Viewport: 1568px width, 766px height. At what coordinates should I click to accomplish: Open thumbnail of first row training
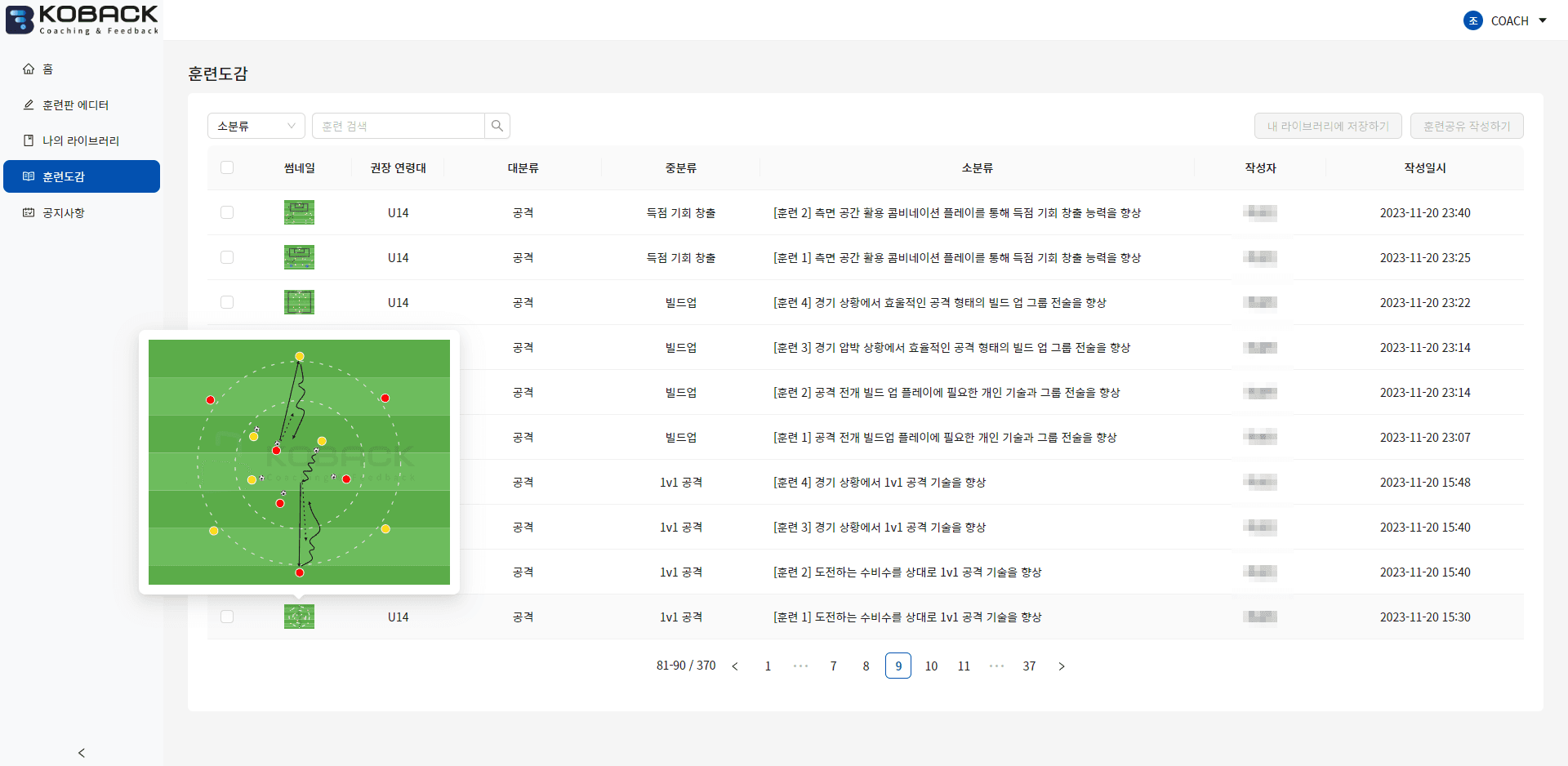(x=299, y=212)
